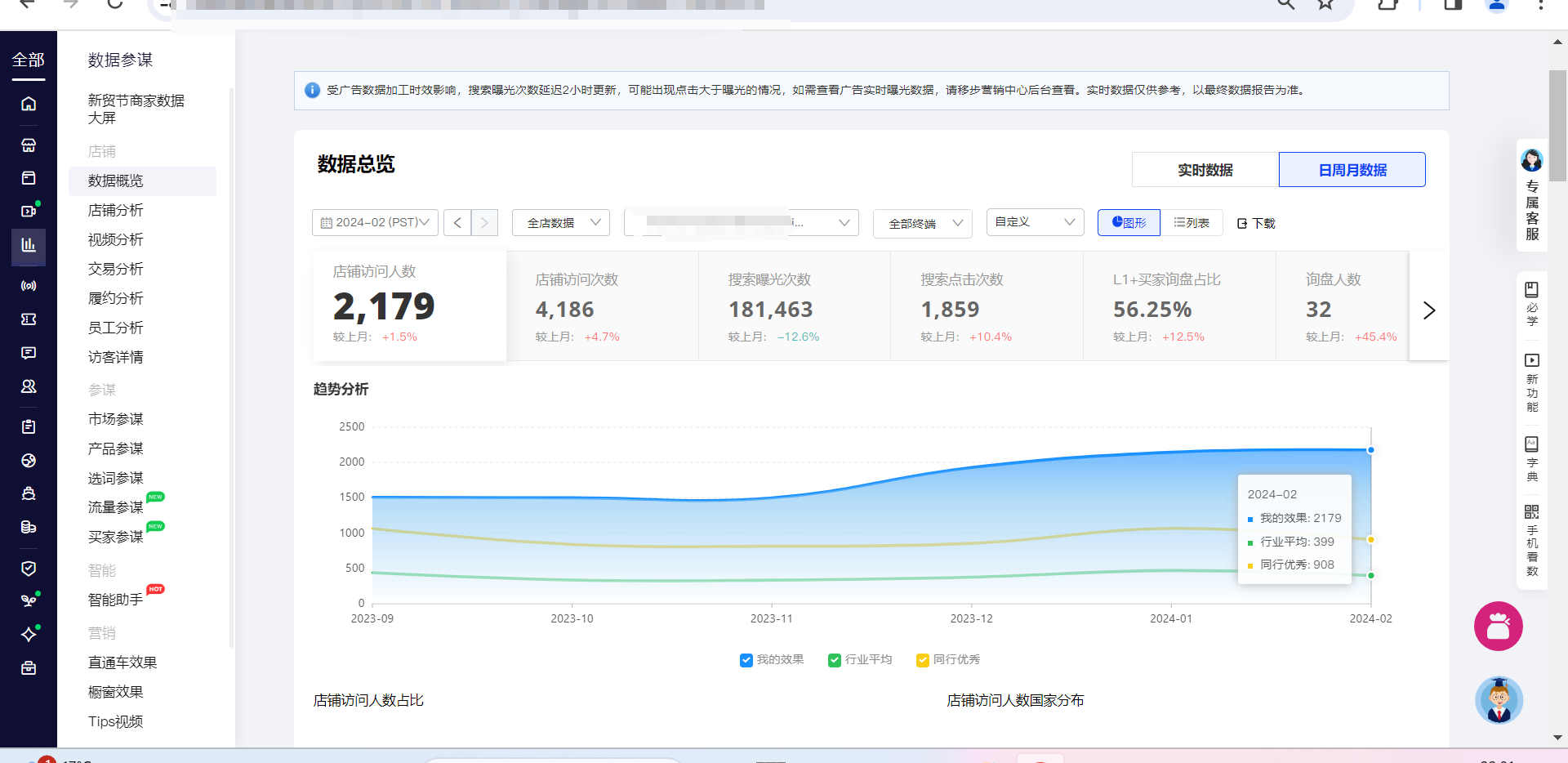
Task: Switch to 列表 list view
Action: point(1192,222)
